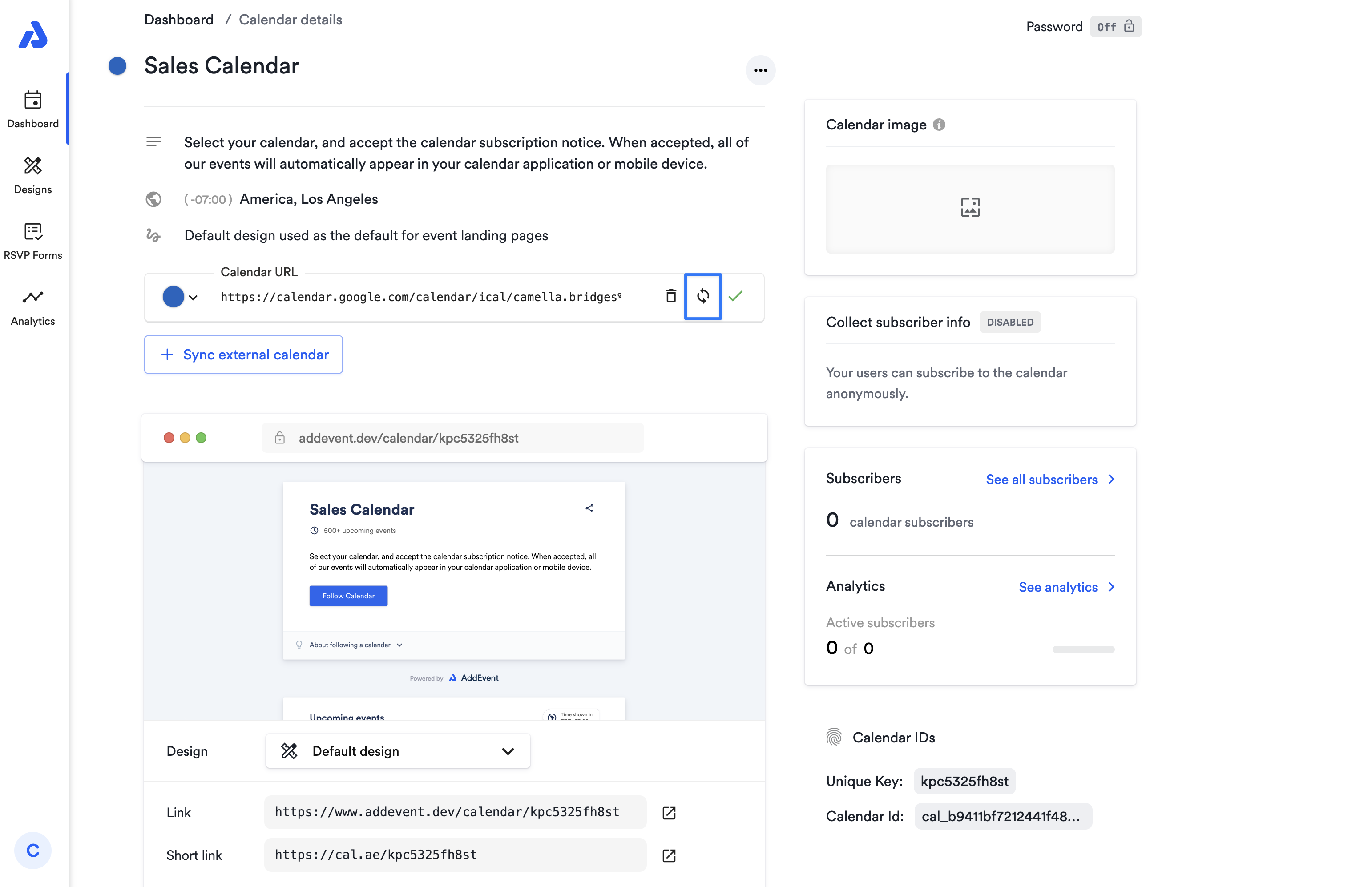The width and height of the screenshot is (1372, 887).
Task: Go to Designs in the sidebar
Action: tap(33, 176)
